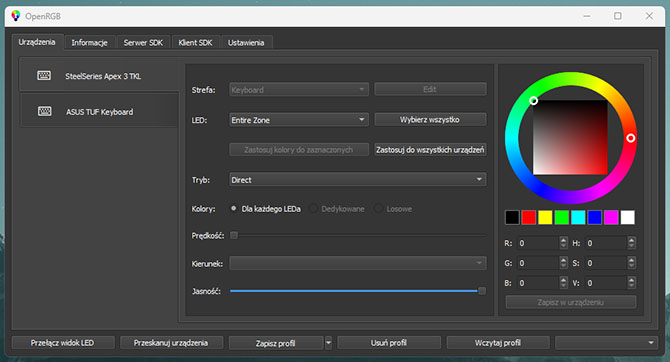Screen dimensions: 670x362
Task: Click the H value stepper arrows
Action: click(632, 243)
